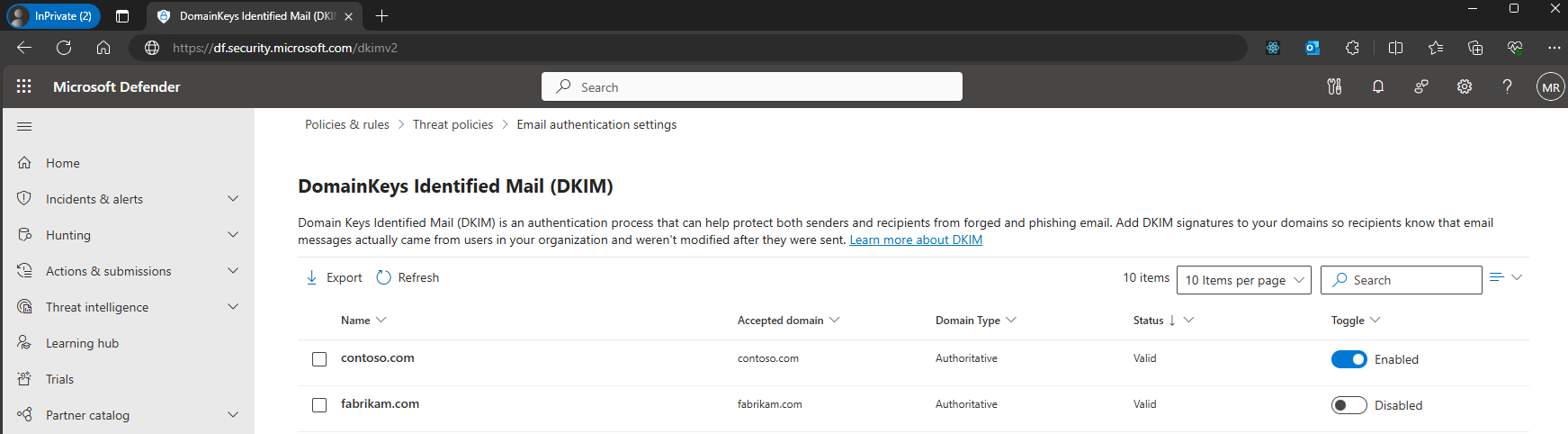1568x434 pixels.
Task: Open notifications bell icon
Action: 1377,86
